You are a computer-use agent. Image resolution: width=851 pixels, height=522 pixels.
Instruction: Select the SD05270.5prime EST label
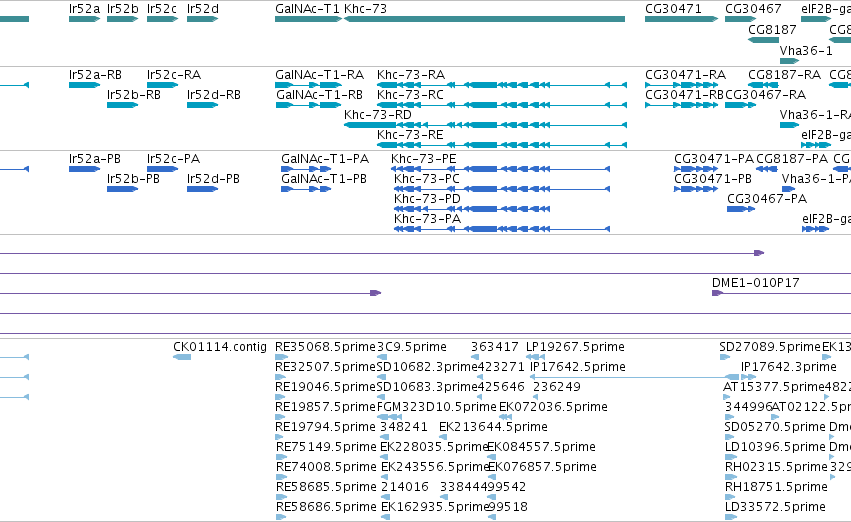(775, 426)
